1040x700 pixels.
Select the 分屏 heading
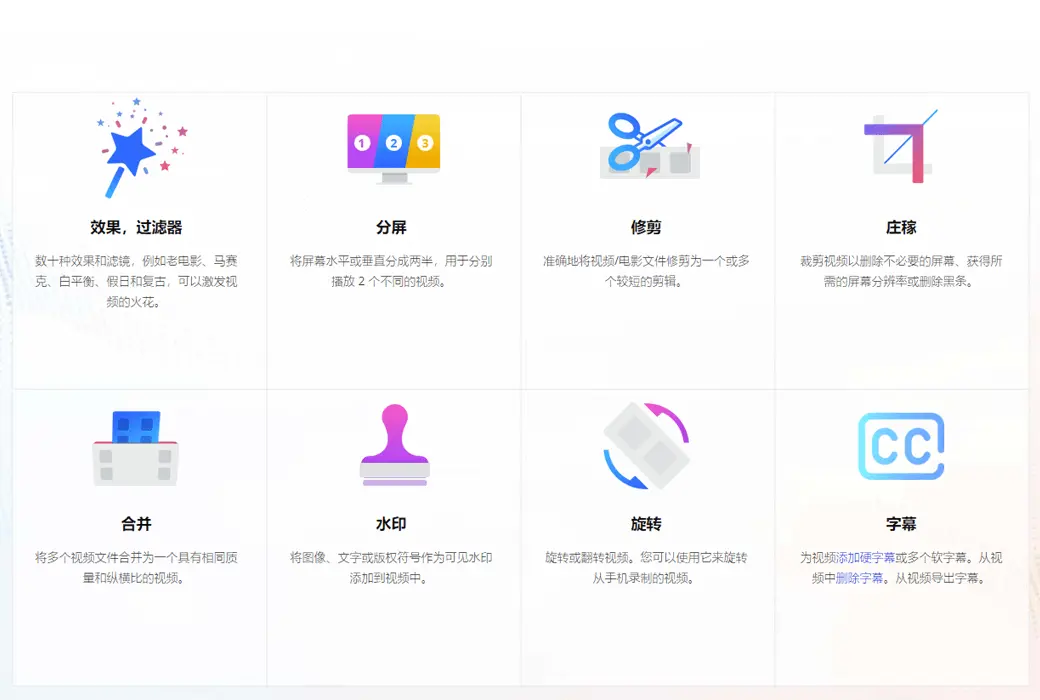[391, 228]
